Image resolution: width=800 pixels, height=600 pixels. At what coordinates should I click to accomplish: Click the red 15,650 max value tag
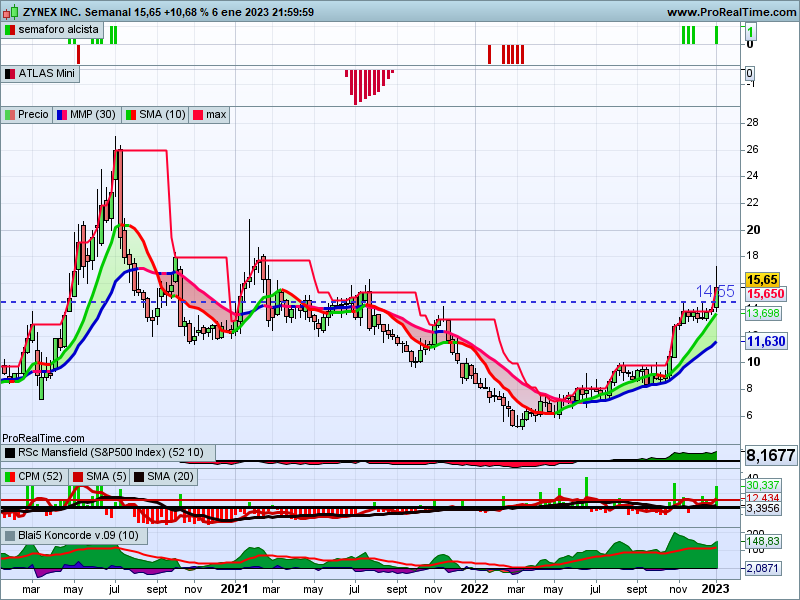[x=765, y=294]
